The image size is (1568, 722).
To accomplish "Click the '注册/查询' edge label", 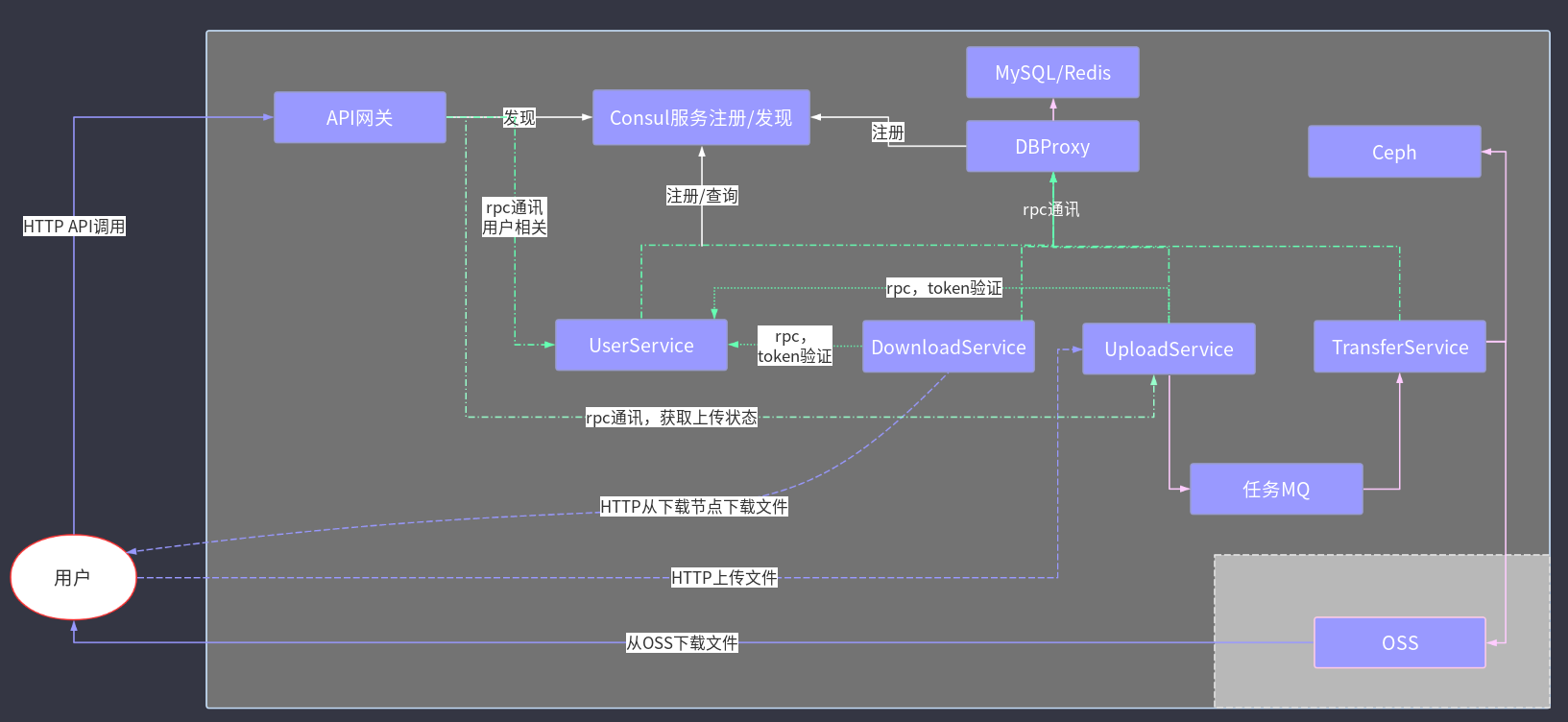I will [702, 196].
